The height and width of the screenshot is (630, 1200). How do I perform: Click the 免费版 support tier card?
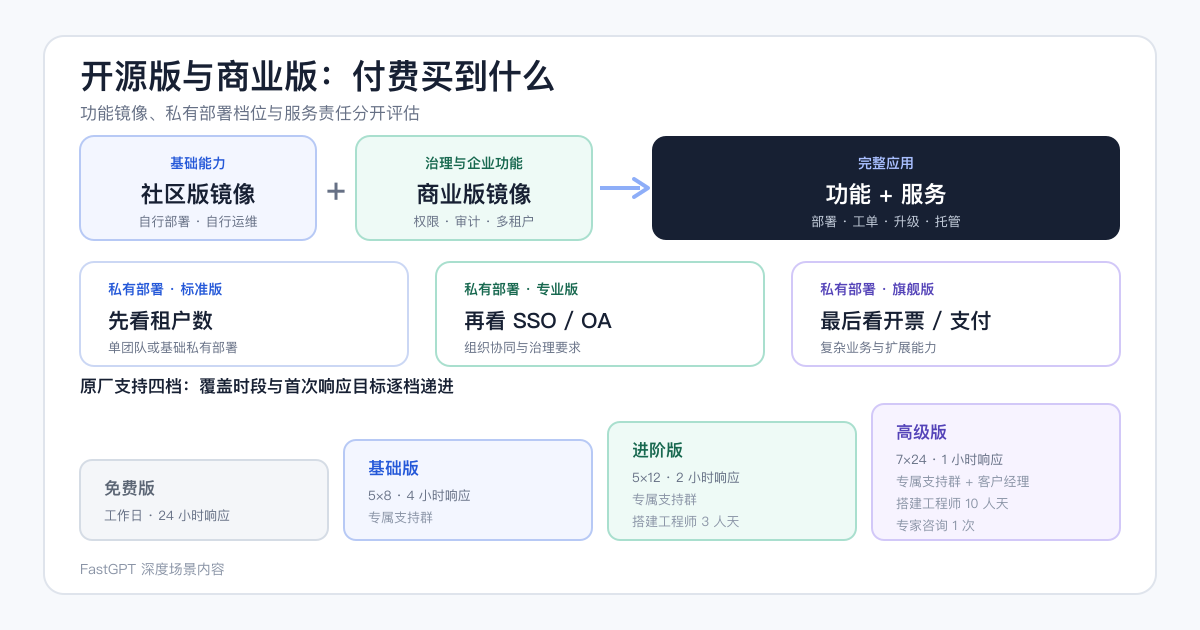204,500
